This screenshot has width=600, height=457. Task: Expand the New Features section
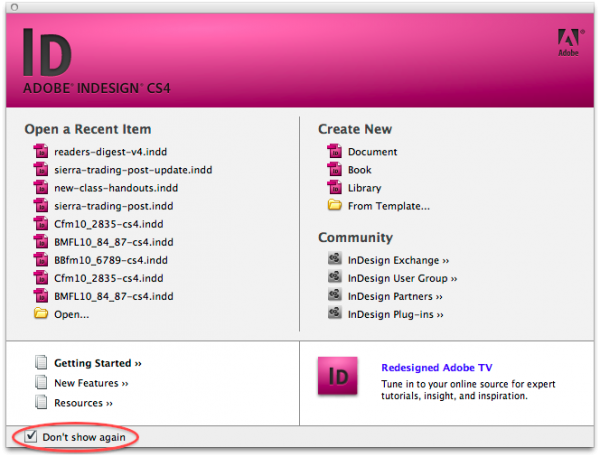tap(91, 383)
